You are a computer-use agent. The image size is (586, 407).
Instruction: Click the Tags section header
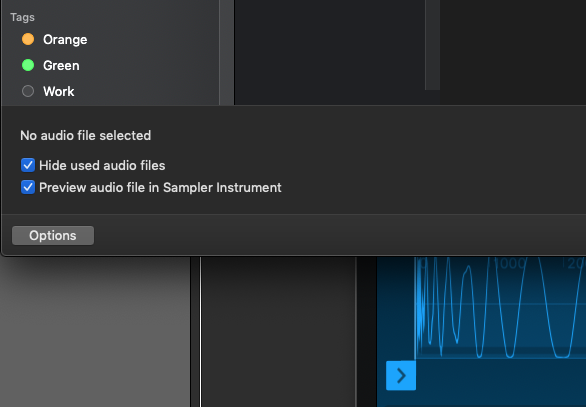22,17
